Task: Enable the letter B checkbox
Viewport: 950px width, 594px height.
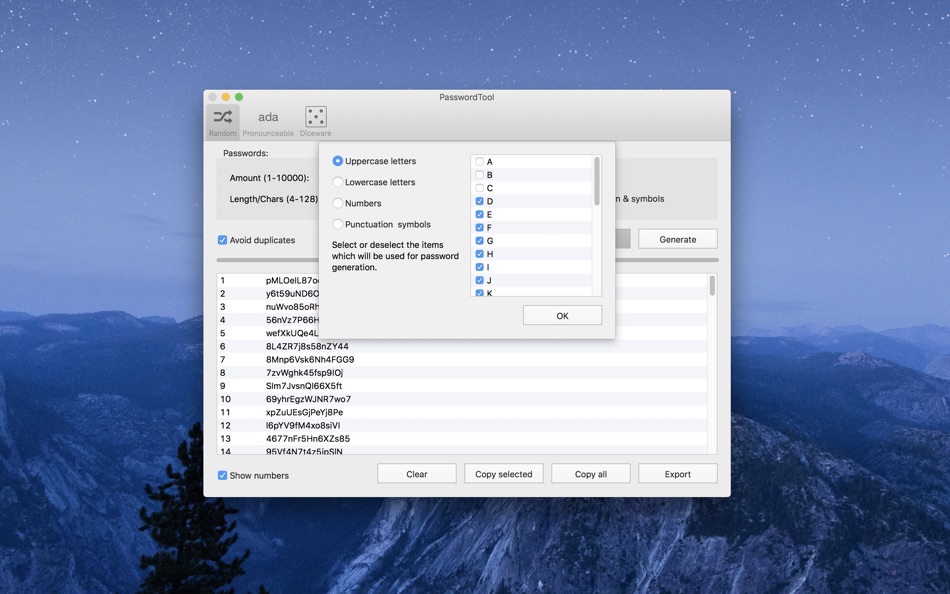Action: point(479,175)
